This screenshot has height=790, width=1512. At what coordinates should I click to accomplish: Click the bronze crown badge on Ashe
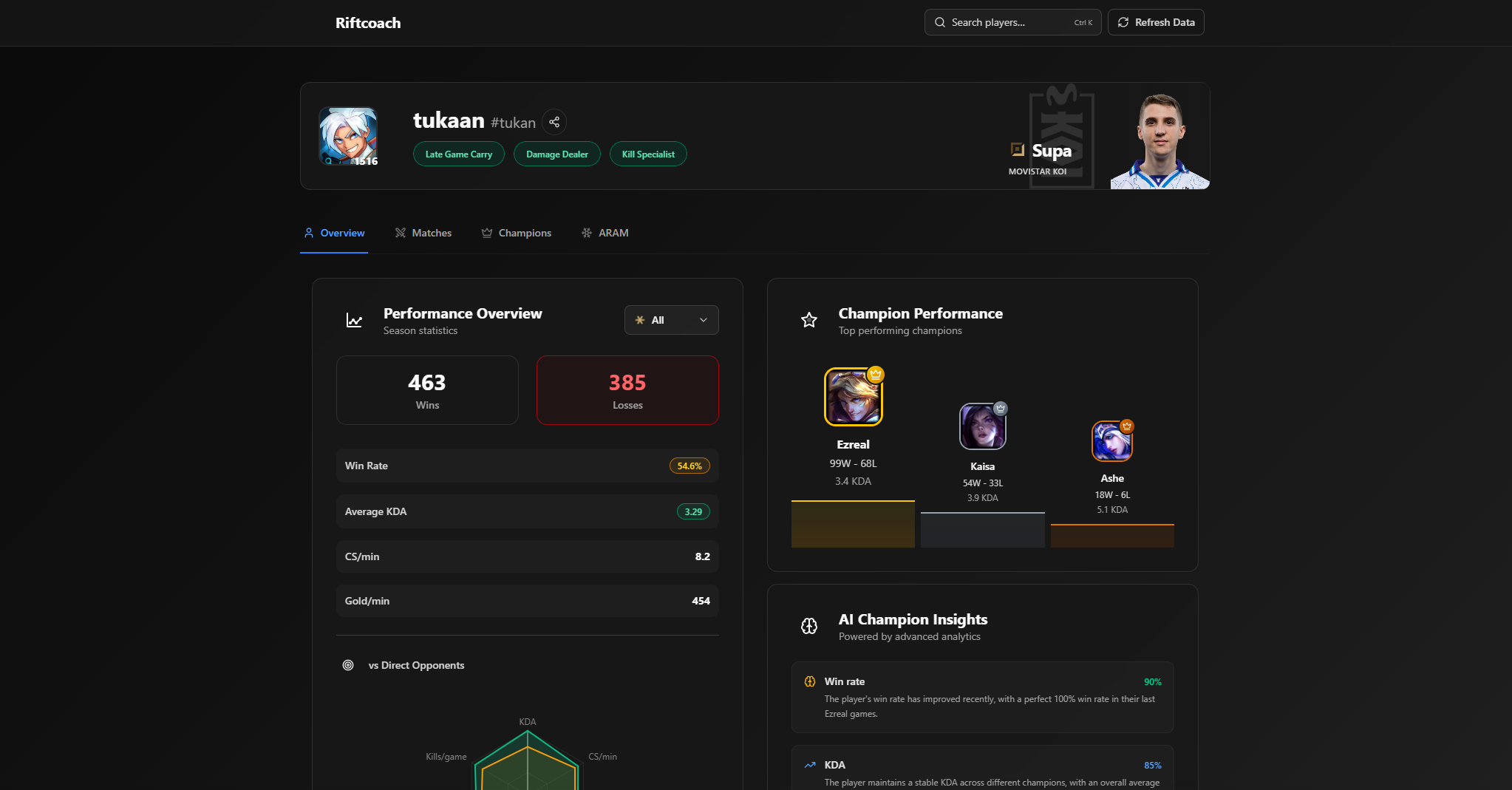coord(1127,426)
